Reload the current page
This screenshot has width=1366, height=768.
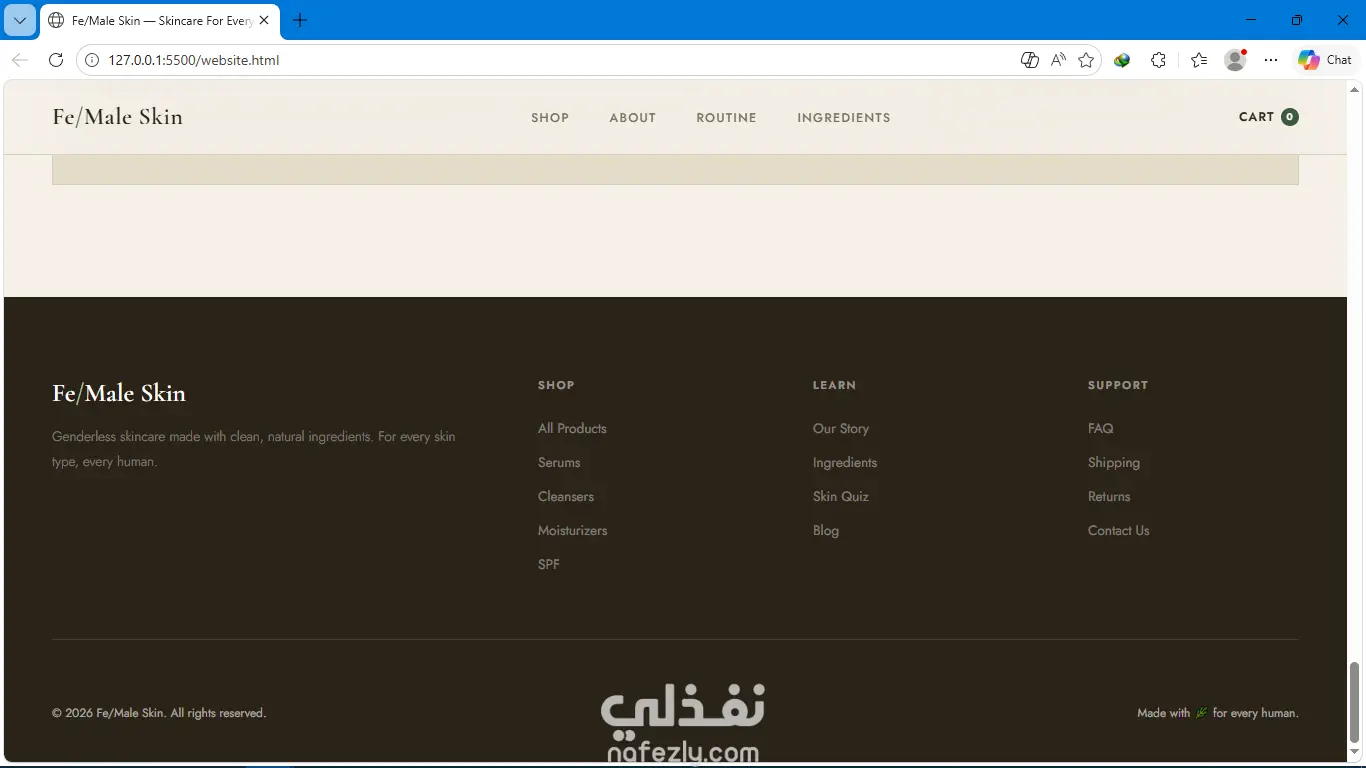56,60
